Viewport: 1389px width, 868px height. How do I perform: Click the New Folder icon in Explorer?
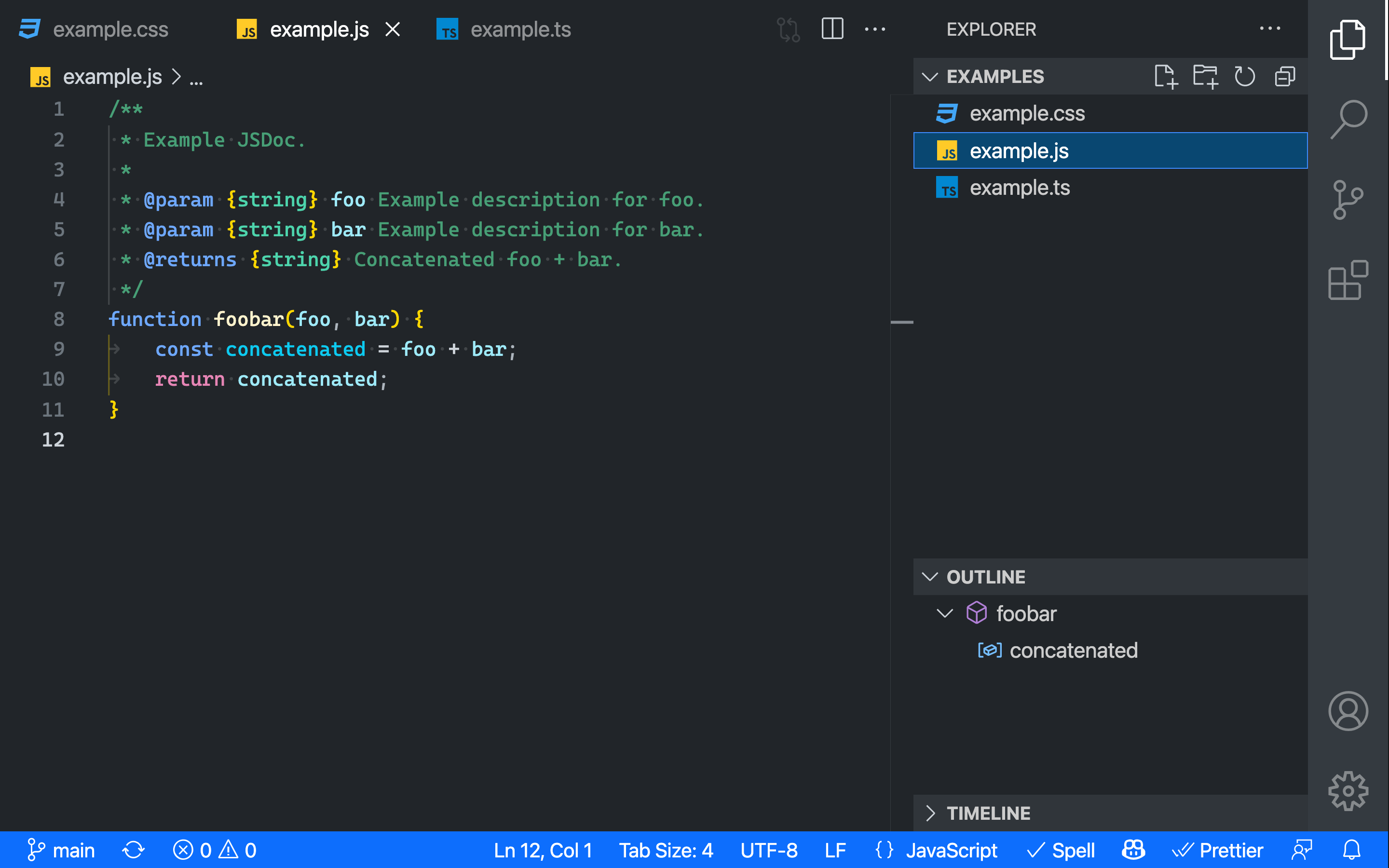(1205, 76)
